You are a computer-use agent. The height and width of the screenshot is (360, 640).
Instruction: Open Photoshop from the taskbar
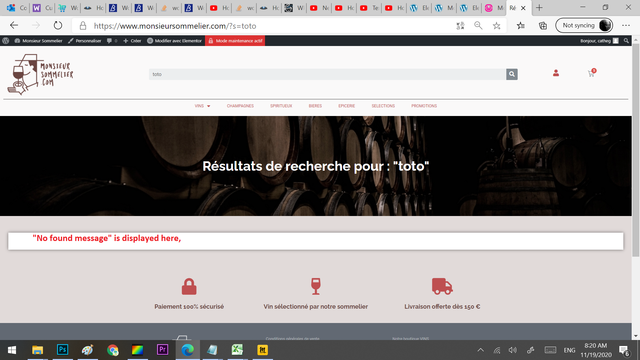pos(62,350)
